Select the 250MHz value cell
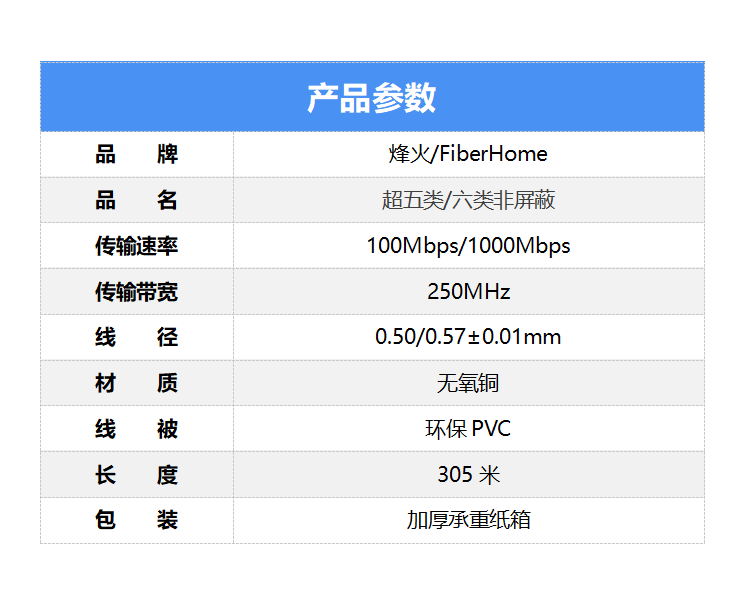 coord(468,292)
